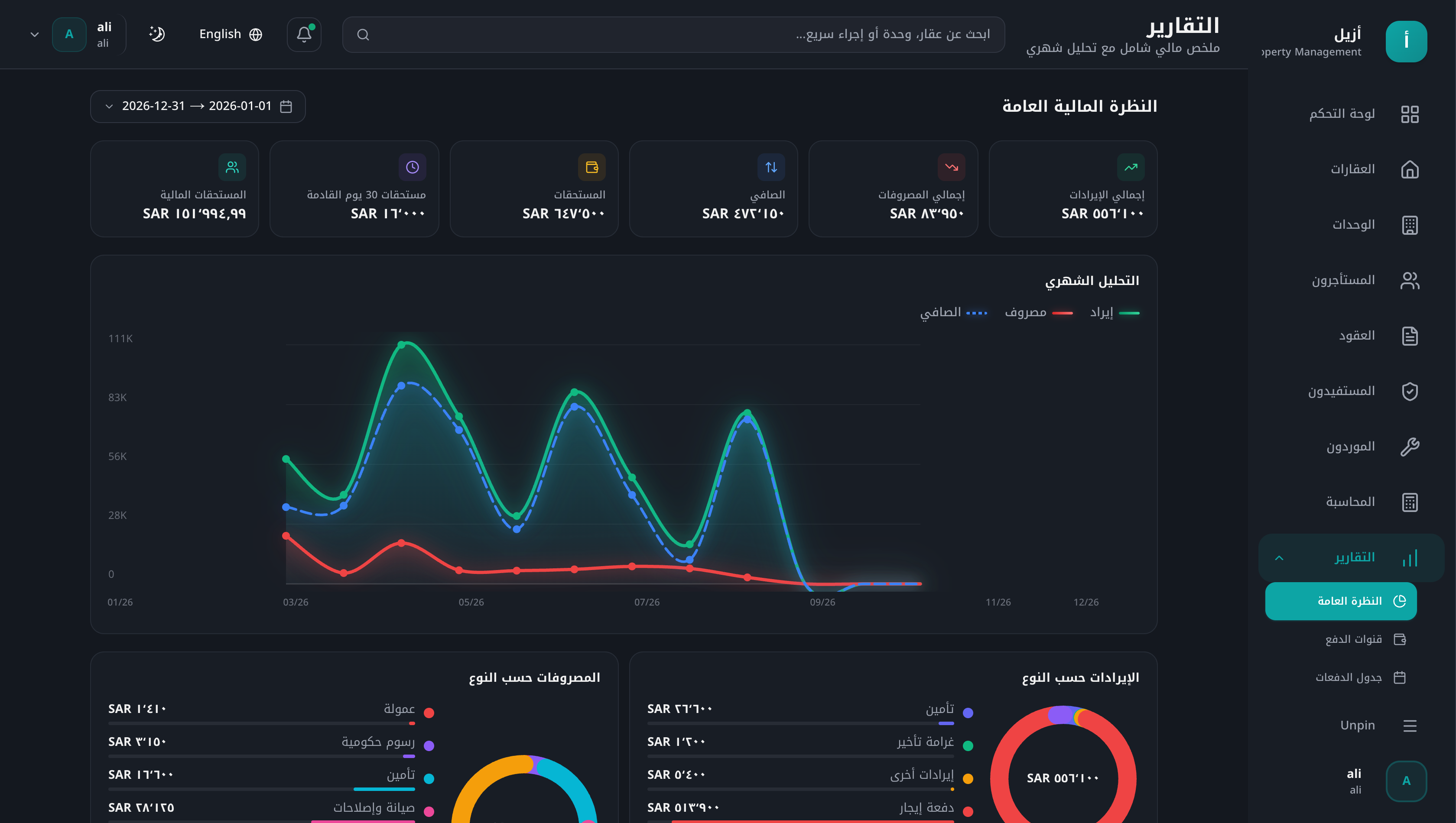Open لوحة التحكم dashboard in sidebar
The image size is (1456, 823).
(1352, 113)
